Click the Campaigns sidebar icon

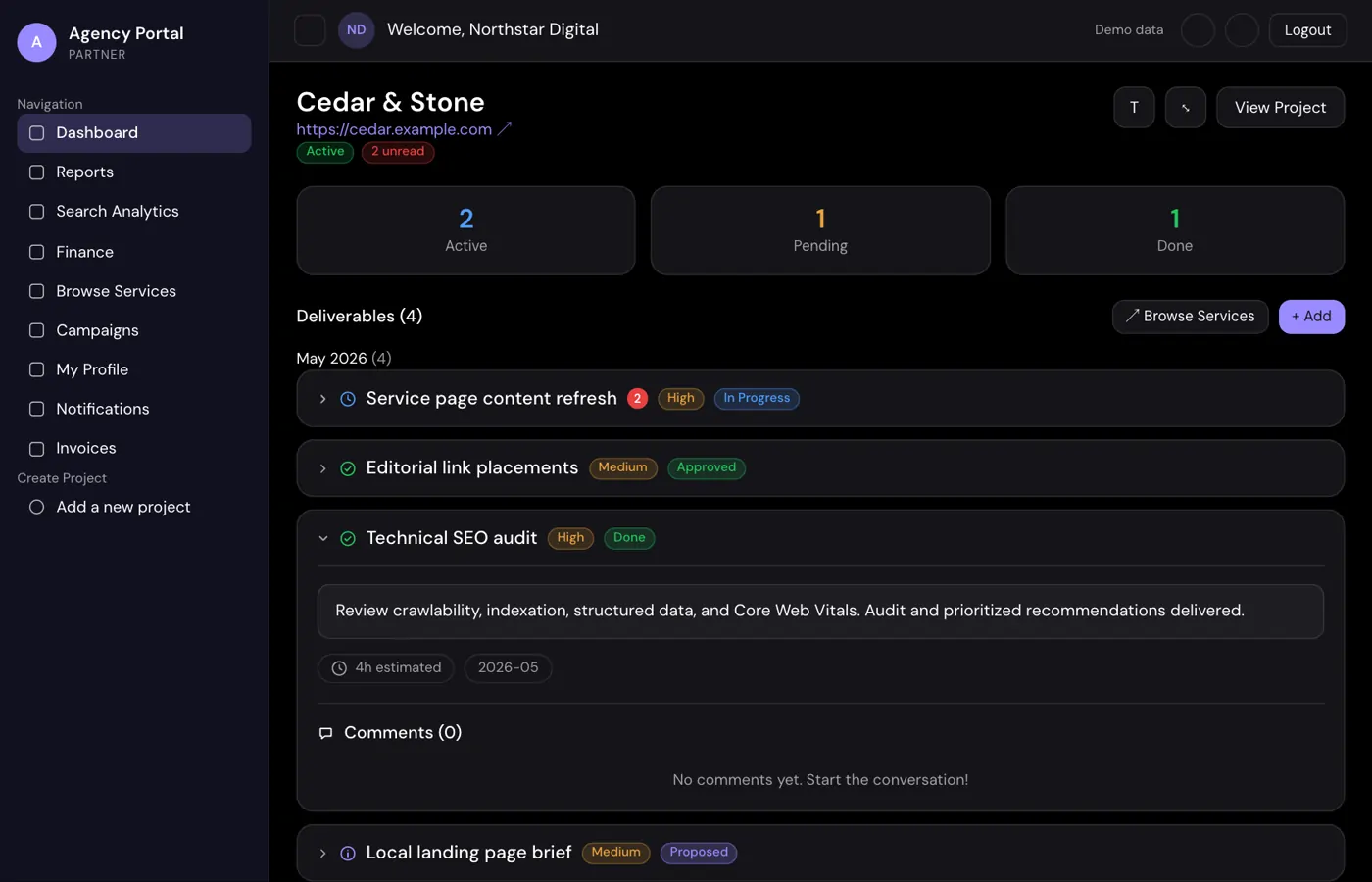coord(37,330)
